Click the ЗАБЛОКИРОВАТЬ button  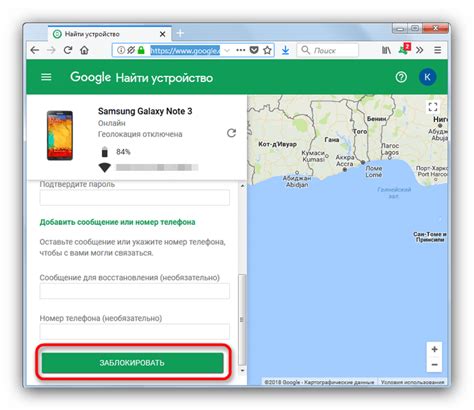[x=133, y=363]
